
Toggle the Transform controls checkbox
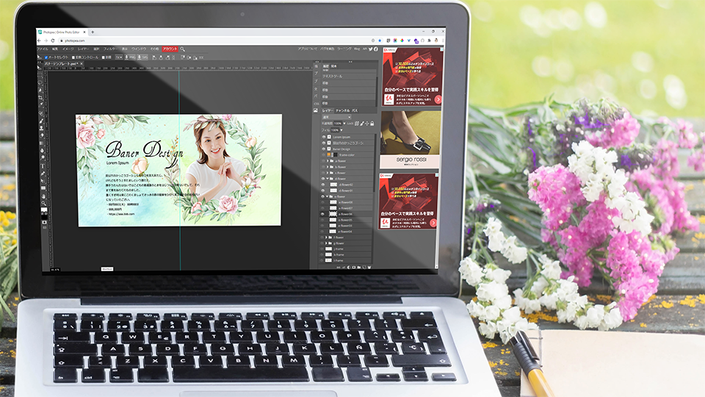pos(73,58)
